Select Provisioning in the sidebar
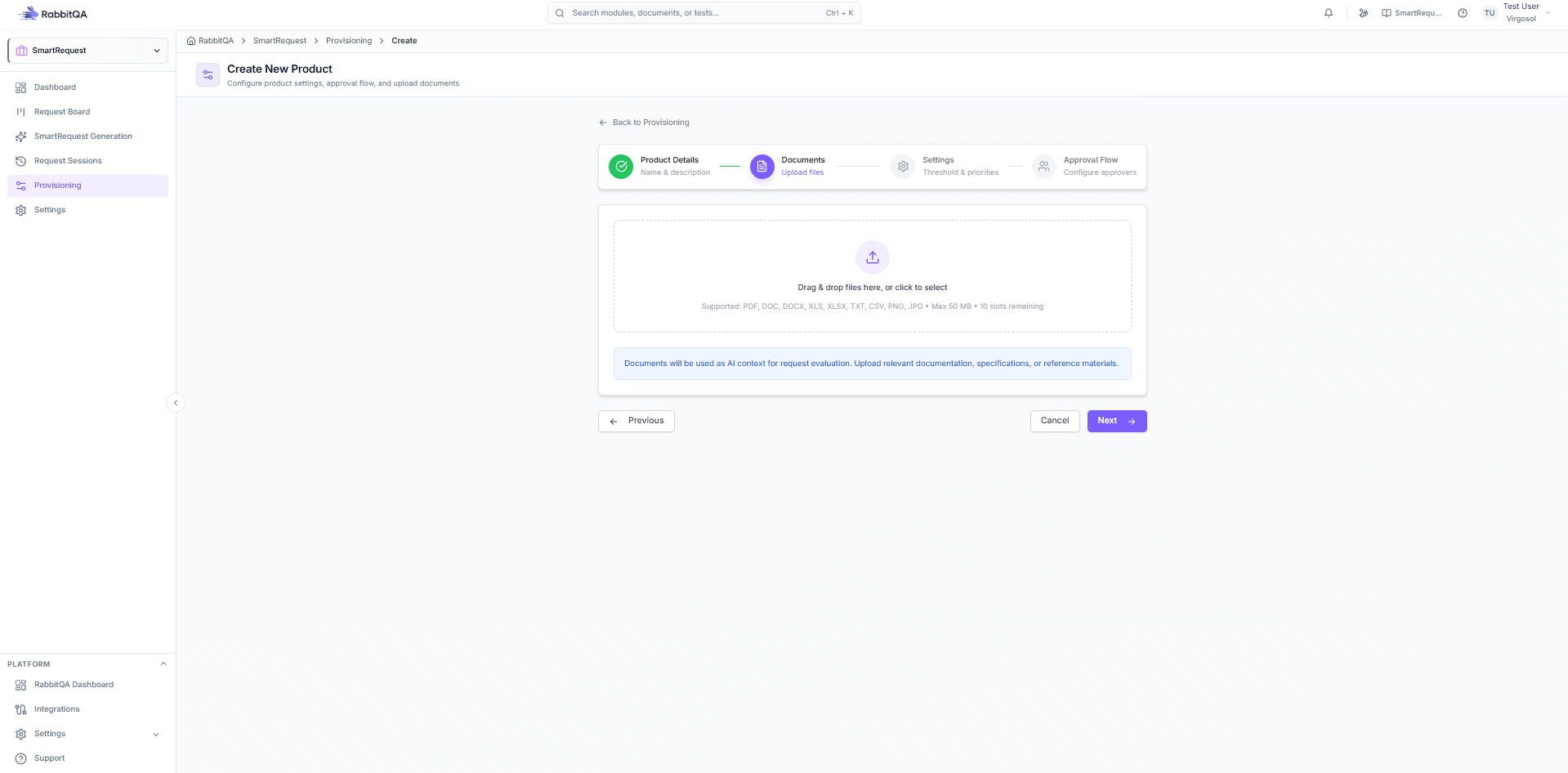The height and width of the screenshot is (773, 1568). tap(87, 185)
